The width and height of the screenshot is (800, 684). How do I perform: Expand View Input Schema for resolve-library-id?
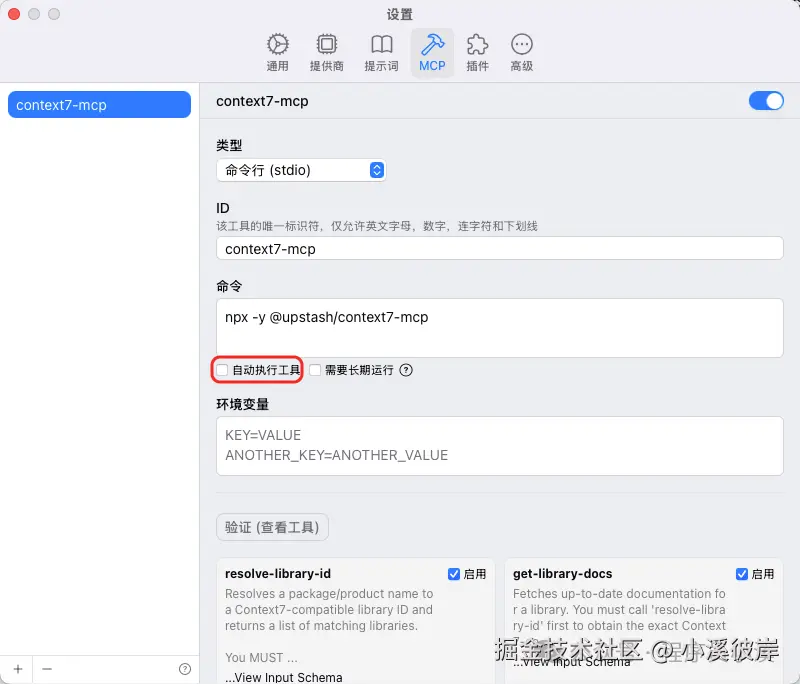(283, 677)
